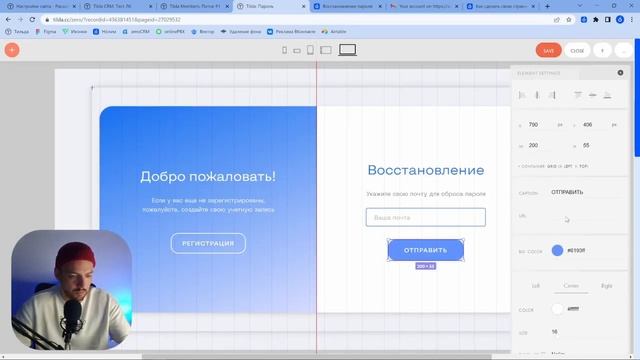Viewport: 640px width, 360px height.
Task: Align the element to the right edge
Action: coord(552,95)
